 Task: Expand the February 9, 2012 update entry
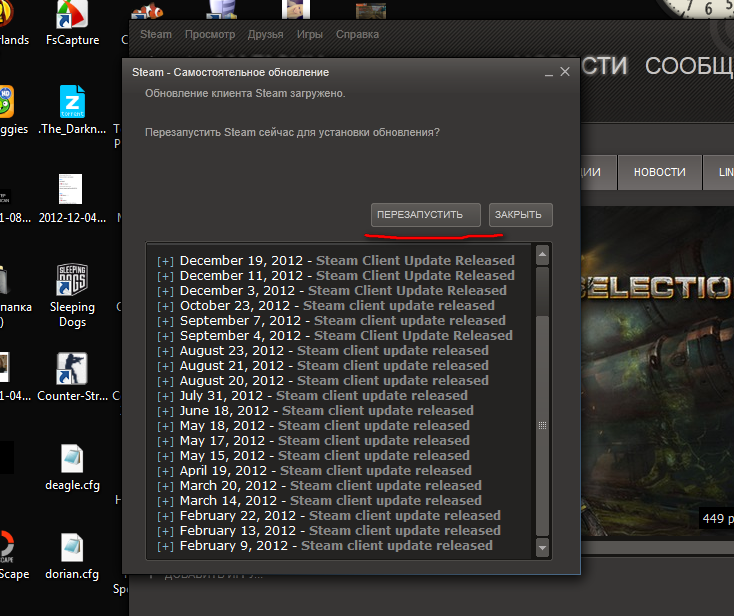tap(165, 546)
